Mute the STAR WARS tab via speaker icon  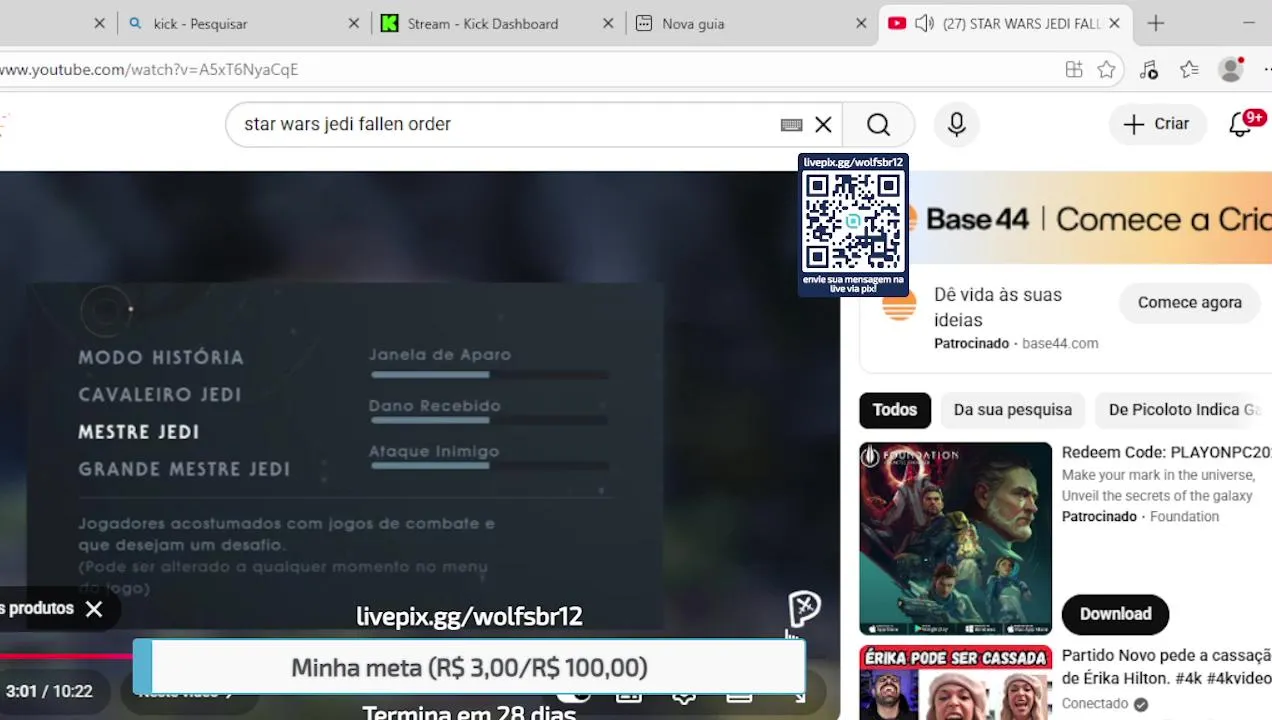925,23
